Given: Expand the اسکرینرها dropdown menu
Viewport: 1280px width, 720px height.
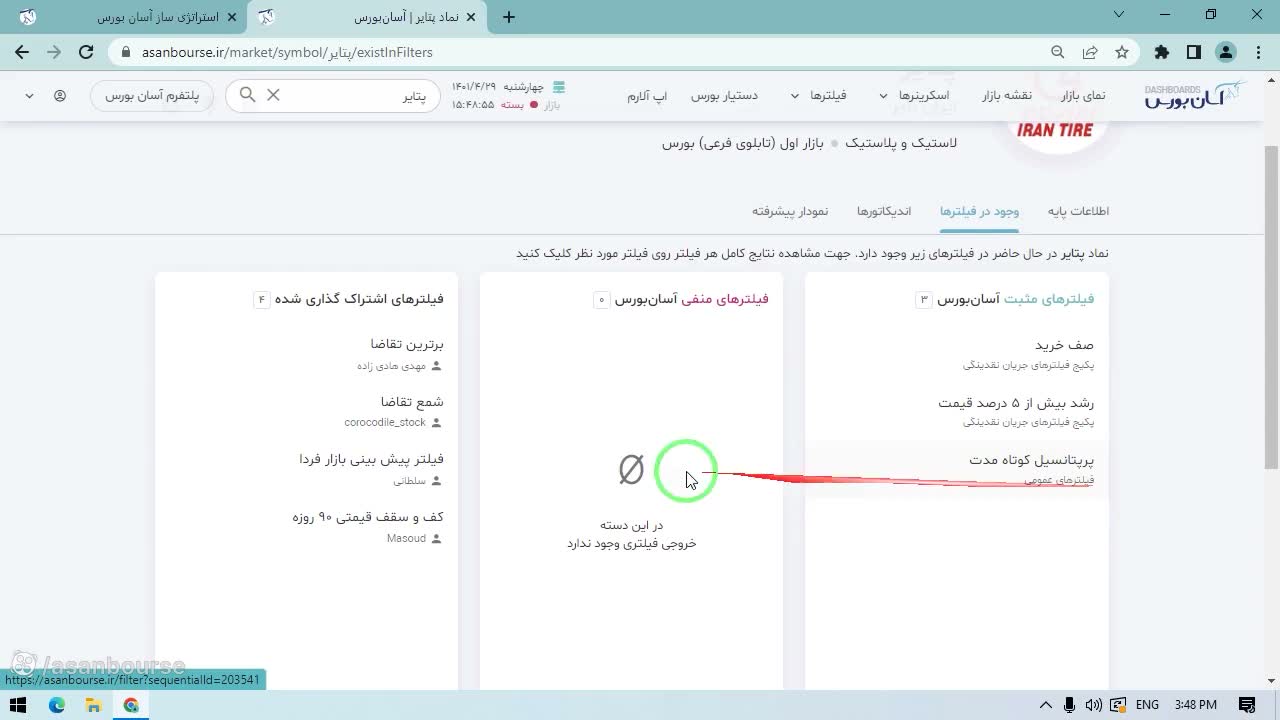Looking at the screenshot, I should coord(914,95).
